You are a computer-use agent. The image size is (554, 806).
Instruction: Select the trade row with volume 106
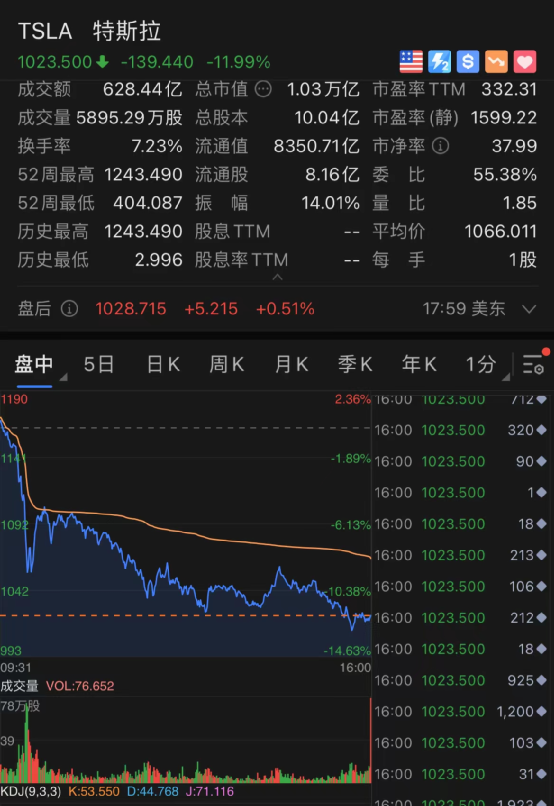coord(460,587)
